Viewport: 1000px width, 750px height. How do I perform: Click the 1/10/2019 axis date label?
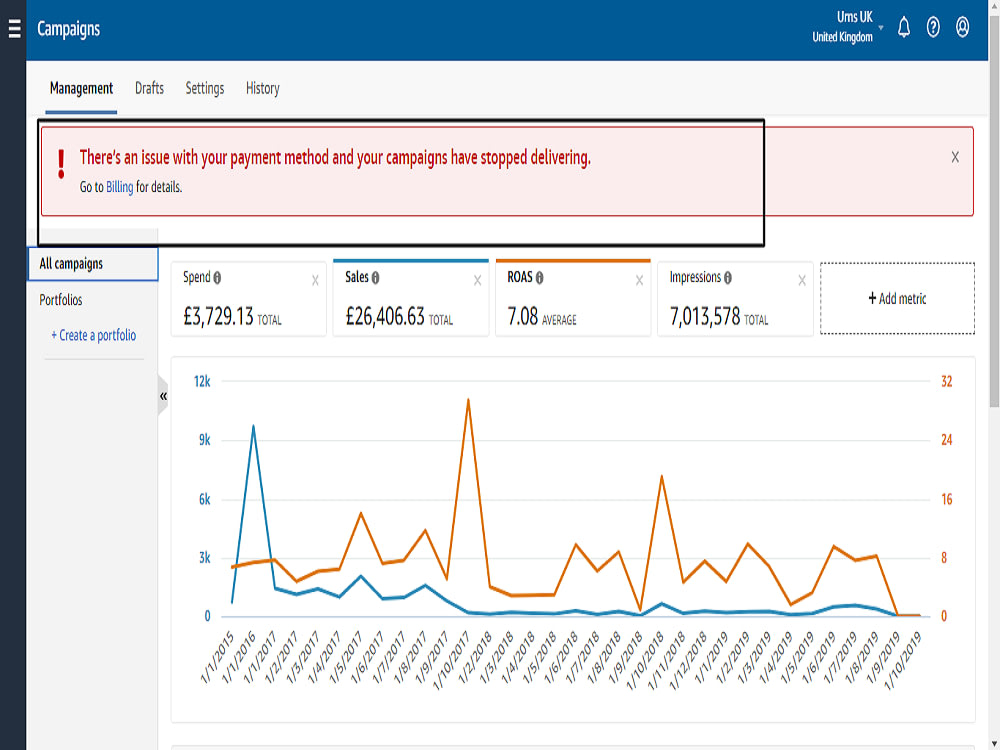coord(903,660)
